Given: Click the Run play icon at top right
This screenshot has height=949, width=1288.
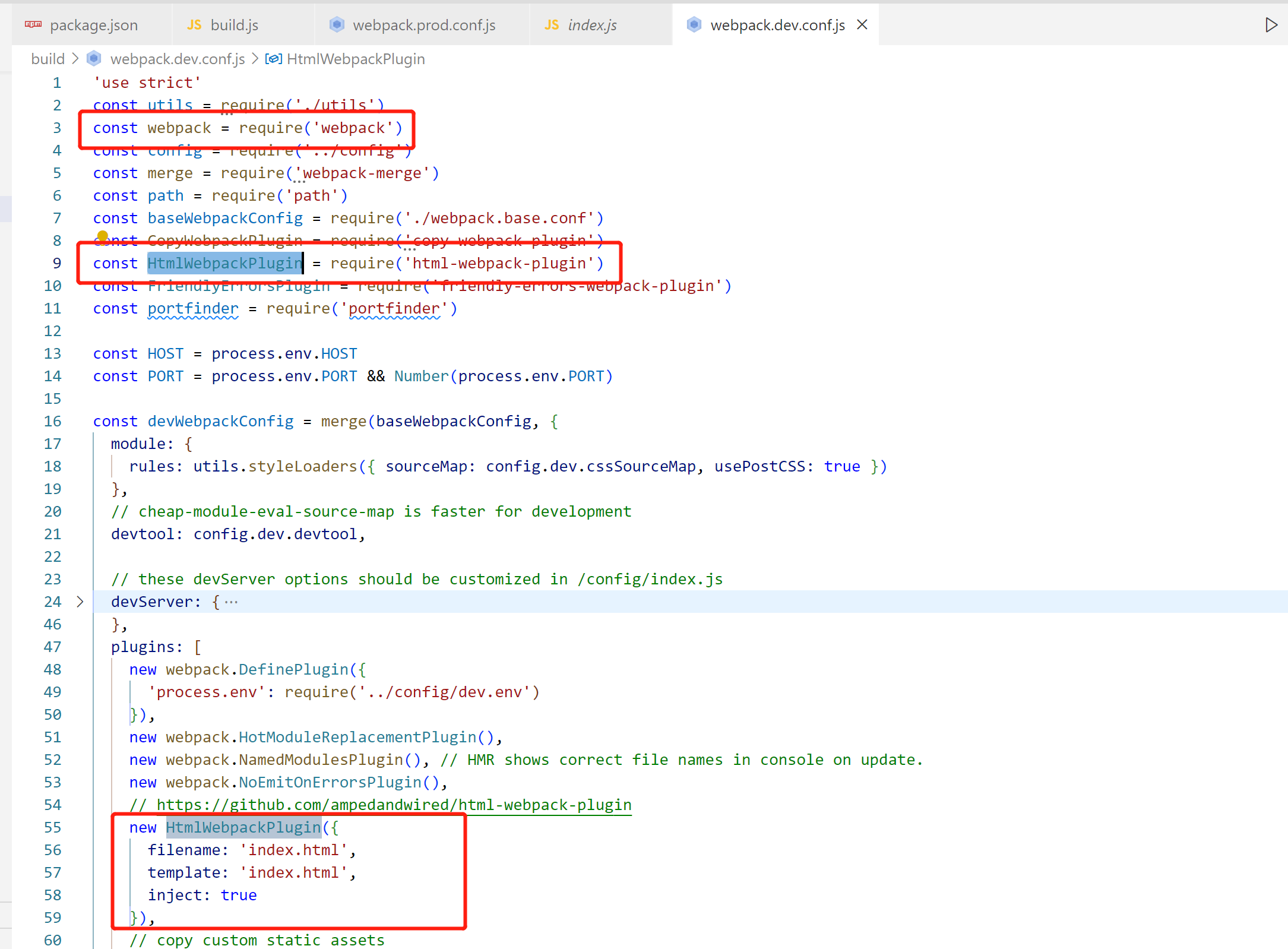Looking at the screenshot, I should [1270, 25].
